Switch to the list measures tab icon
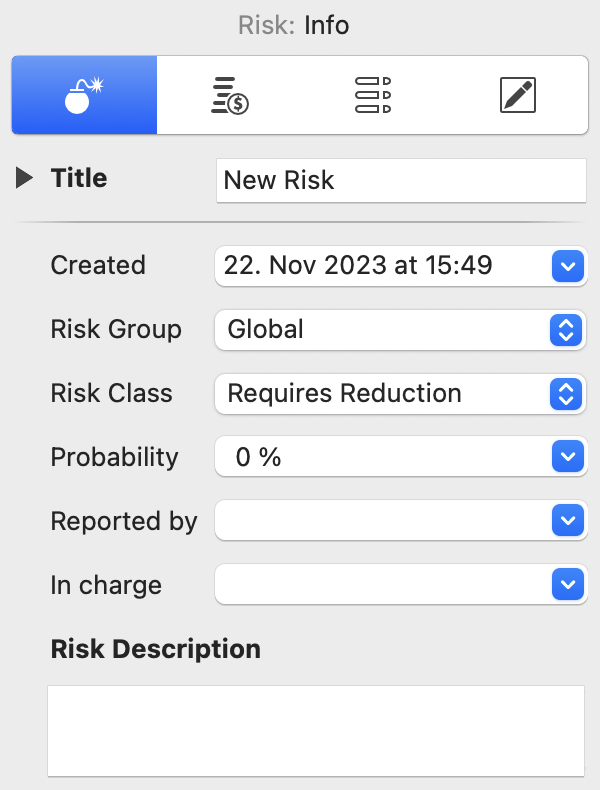 tap(373, 95)
